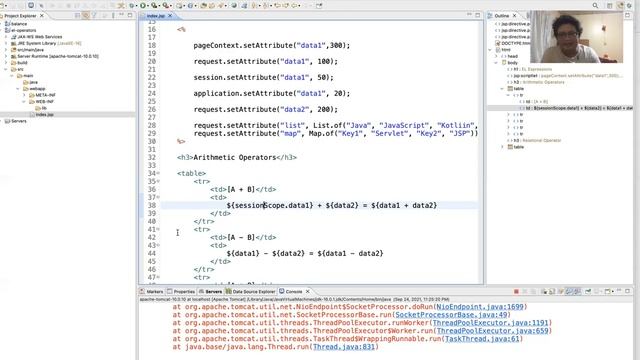Expand the head node in Outline
The image size is (640, 360).
click(x=496, y=56)
